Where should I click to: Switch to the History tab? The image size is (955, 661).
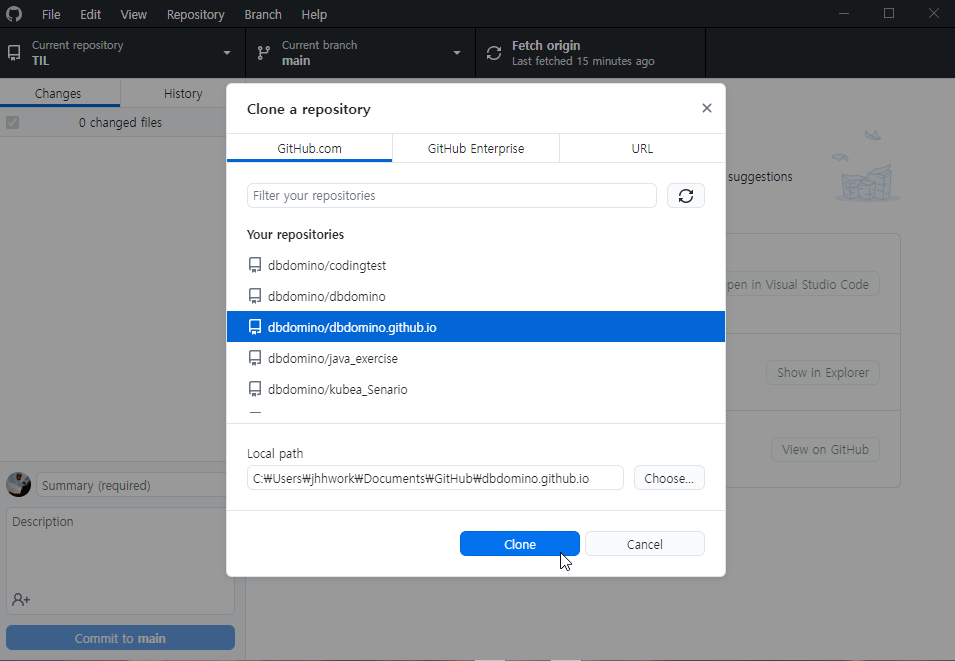pos(183,93)
